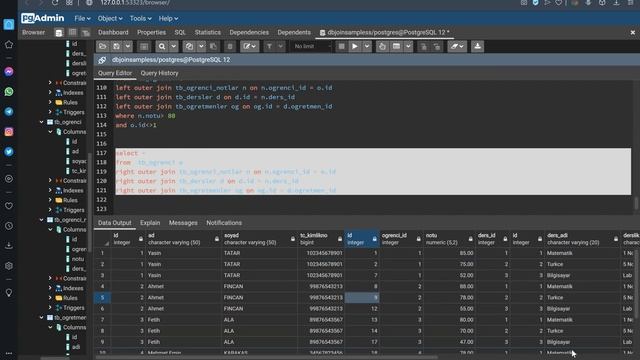The width and height of the screenshot is (640, 360).
Task: Open the Edit pencil toolbar menu
Action: (x=249, y=47)
